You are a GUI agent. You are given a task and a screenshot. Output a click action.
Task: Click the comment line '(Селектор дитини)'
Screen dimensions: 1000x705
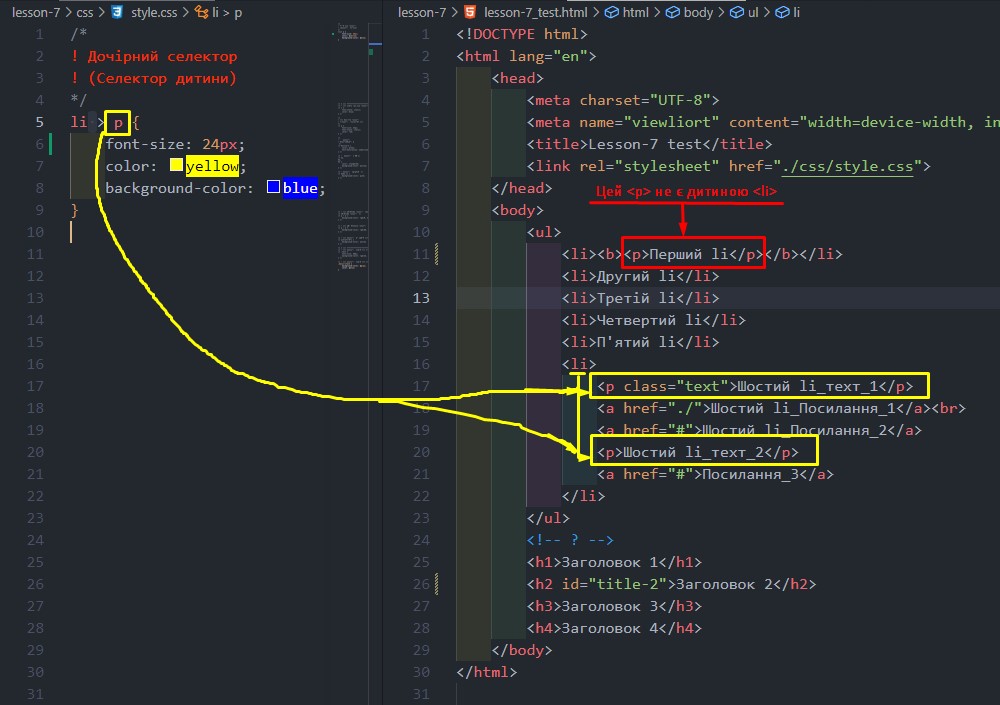coord(154,78)
